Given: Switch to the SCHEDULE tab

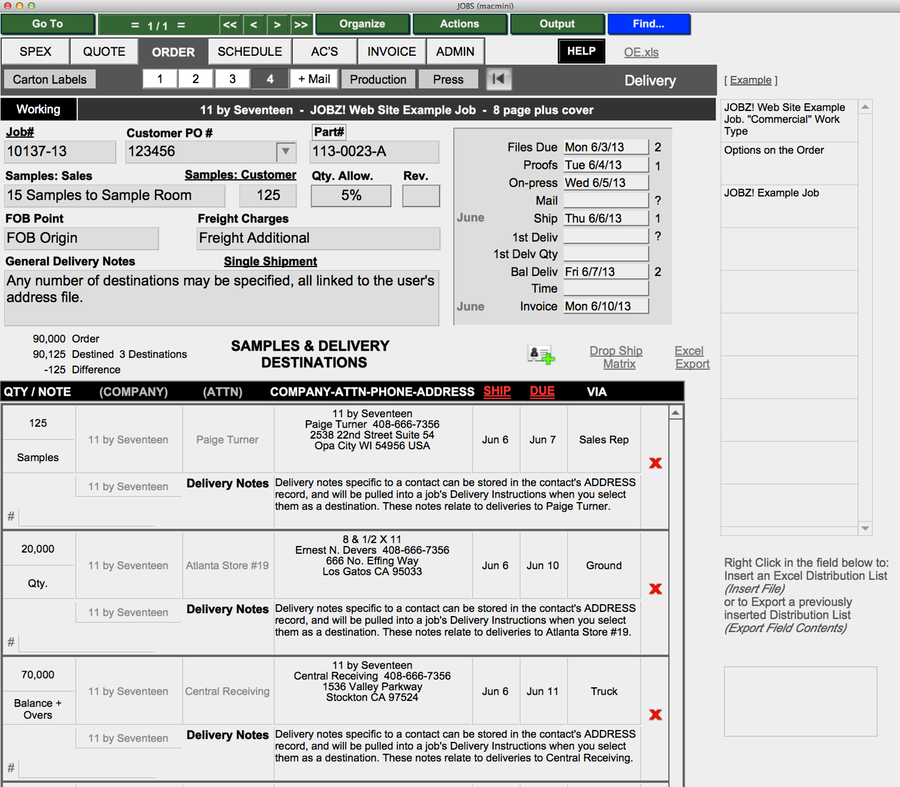Looking at the screenshot, I should (x=249, y=52).
